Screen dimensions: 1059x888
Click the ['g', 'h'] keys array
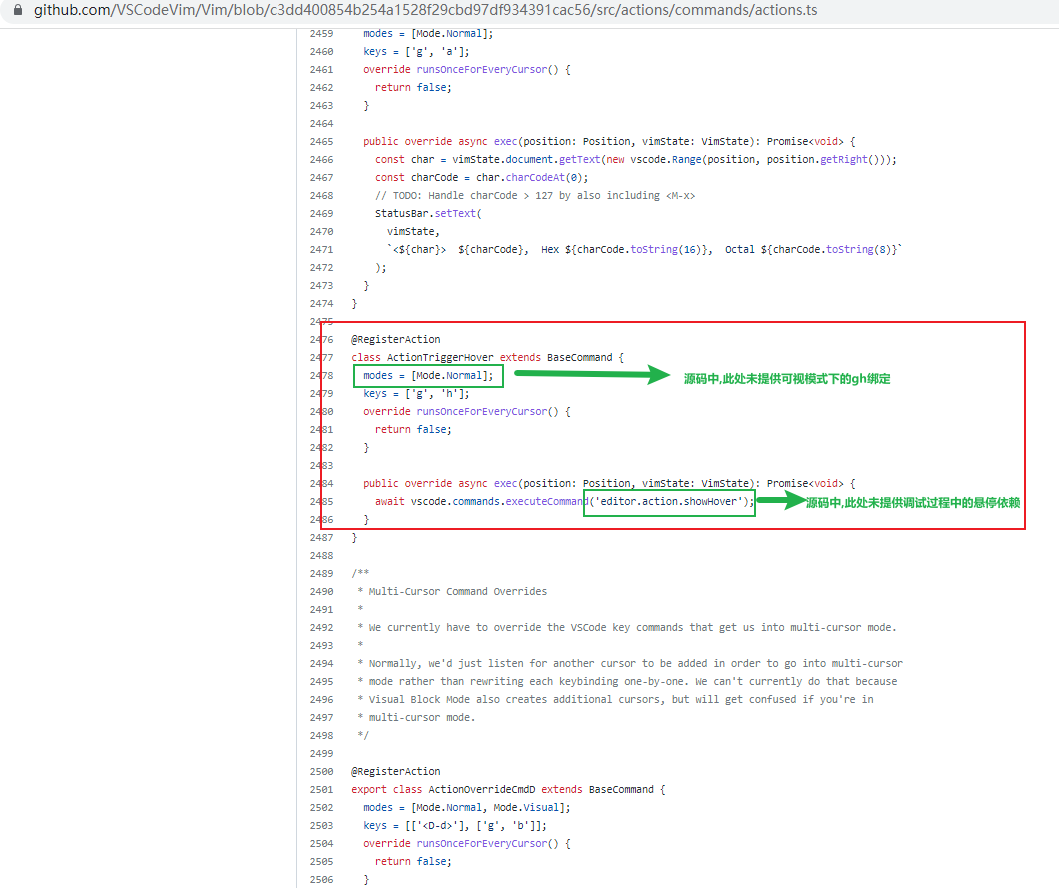point(432,394)
